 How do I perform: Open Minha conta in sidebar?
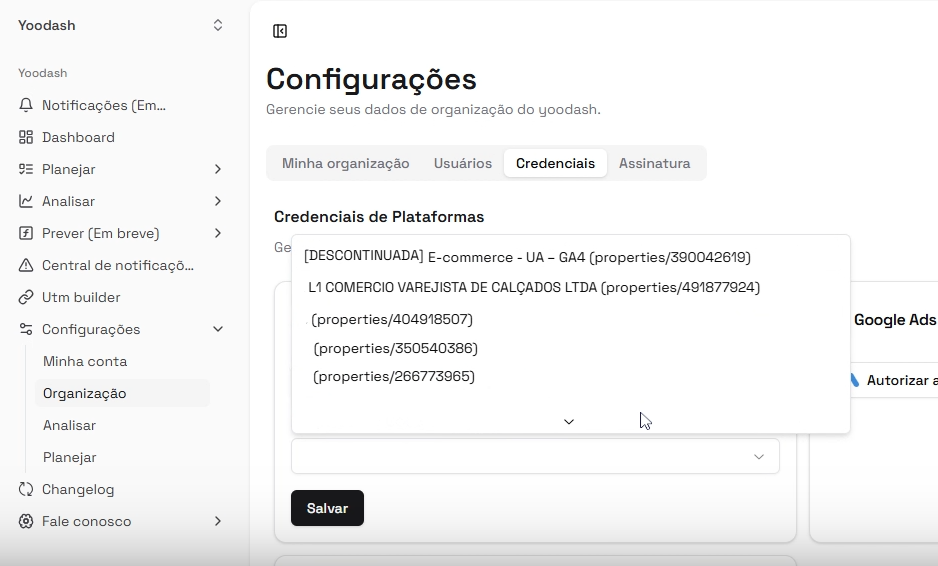click(85, 361)
